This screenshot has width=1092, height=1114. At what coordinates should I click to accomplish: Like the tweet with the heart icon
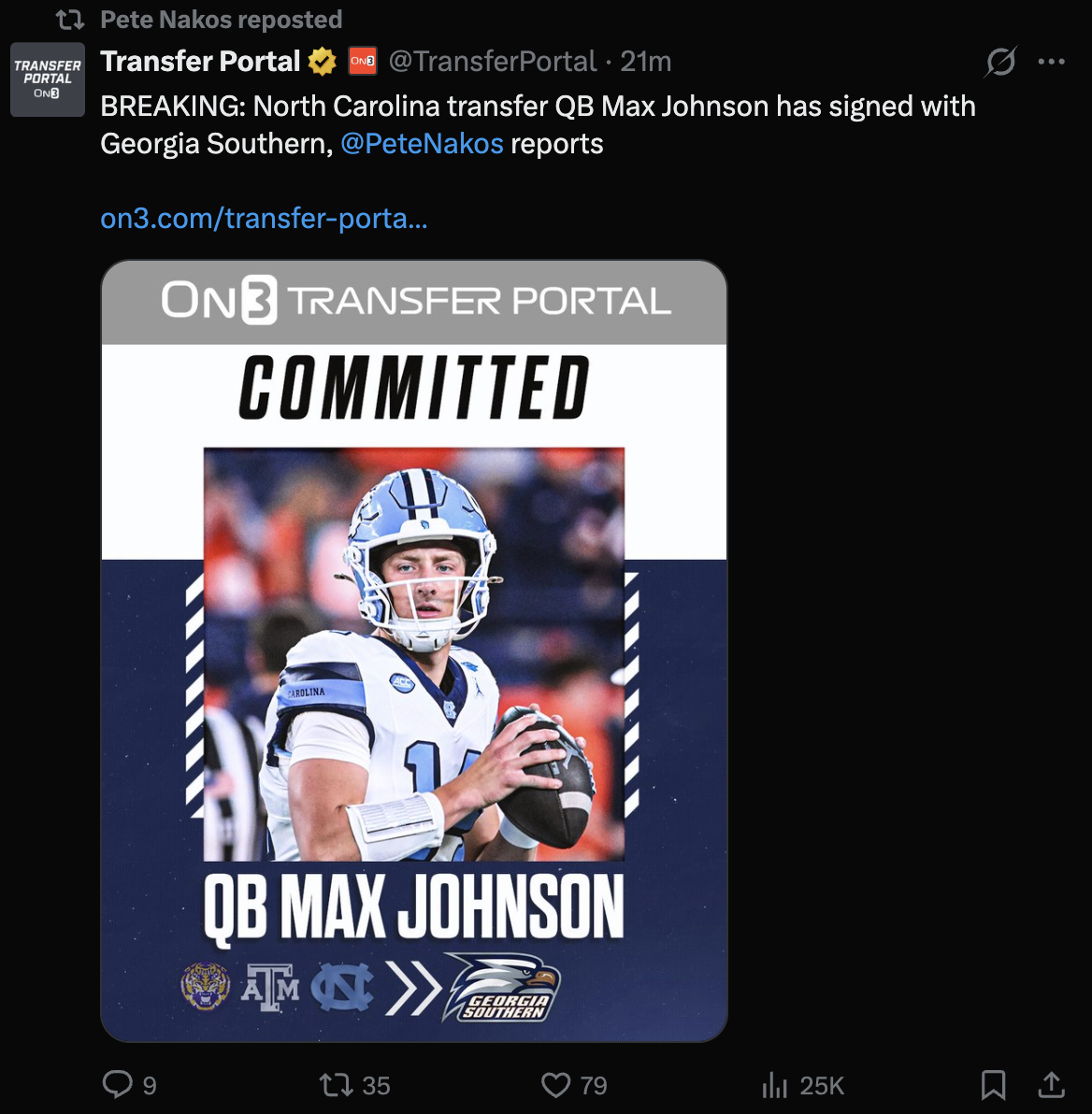556,1084
